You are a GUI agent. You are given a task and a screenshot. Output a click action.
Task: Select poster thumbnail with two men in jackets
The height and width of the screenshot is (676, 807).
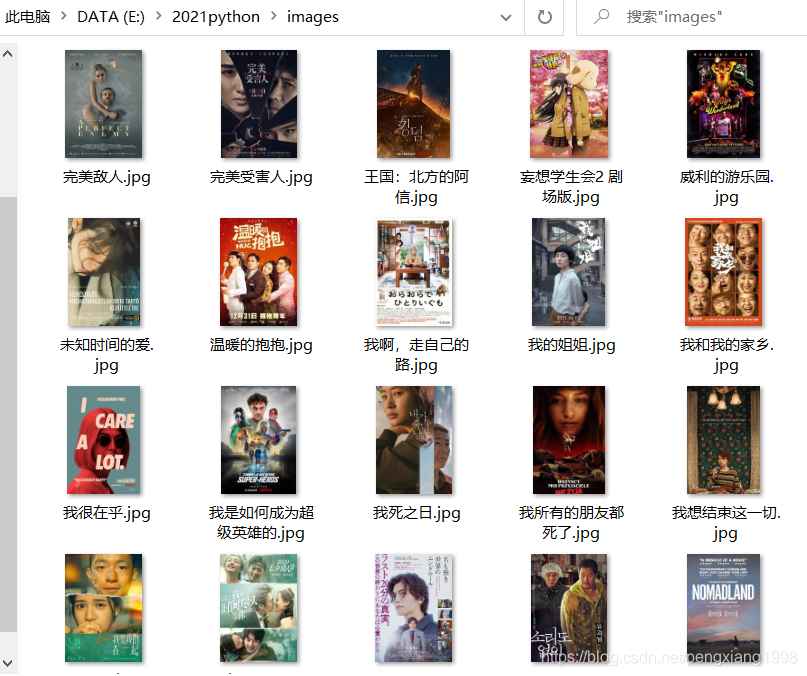569,608
